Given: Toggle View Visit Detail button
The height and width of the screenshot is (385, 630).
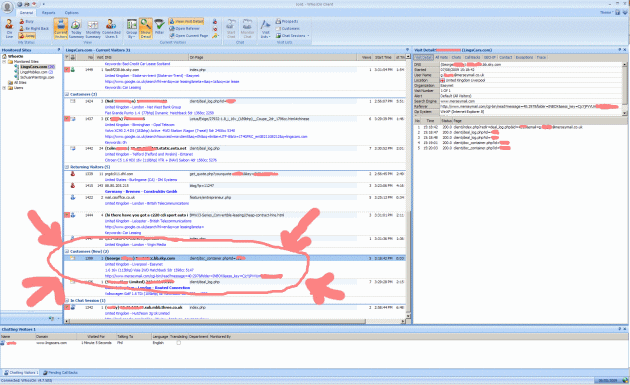Looking at the screenshot, I should [x=186, y=21].
